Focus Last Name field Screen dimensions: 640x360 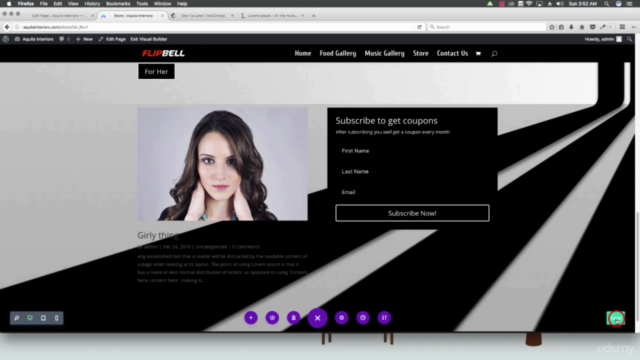tap(412, 171)
